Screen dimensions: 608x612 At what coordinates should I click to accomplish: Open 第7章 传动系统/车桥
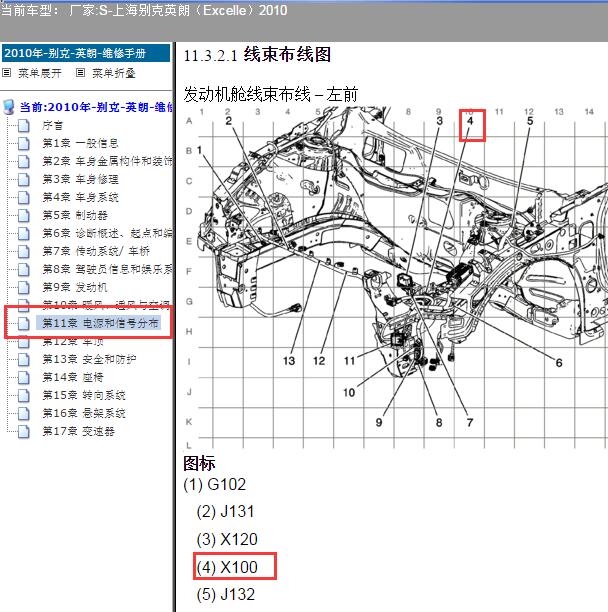(x=96, y=251)
